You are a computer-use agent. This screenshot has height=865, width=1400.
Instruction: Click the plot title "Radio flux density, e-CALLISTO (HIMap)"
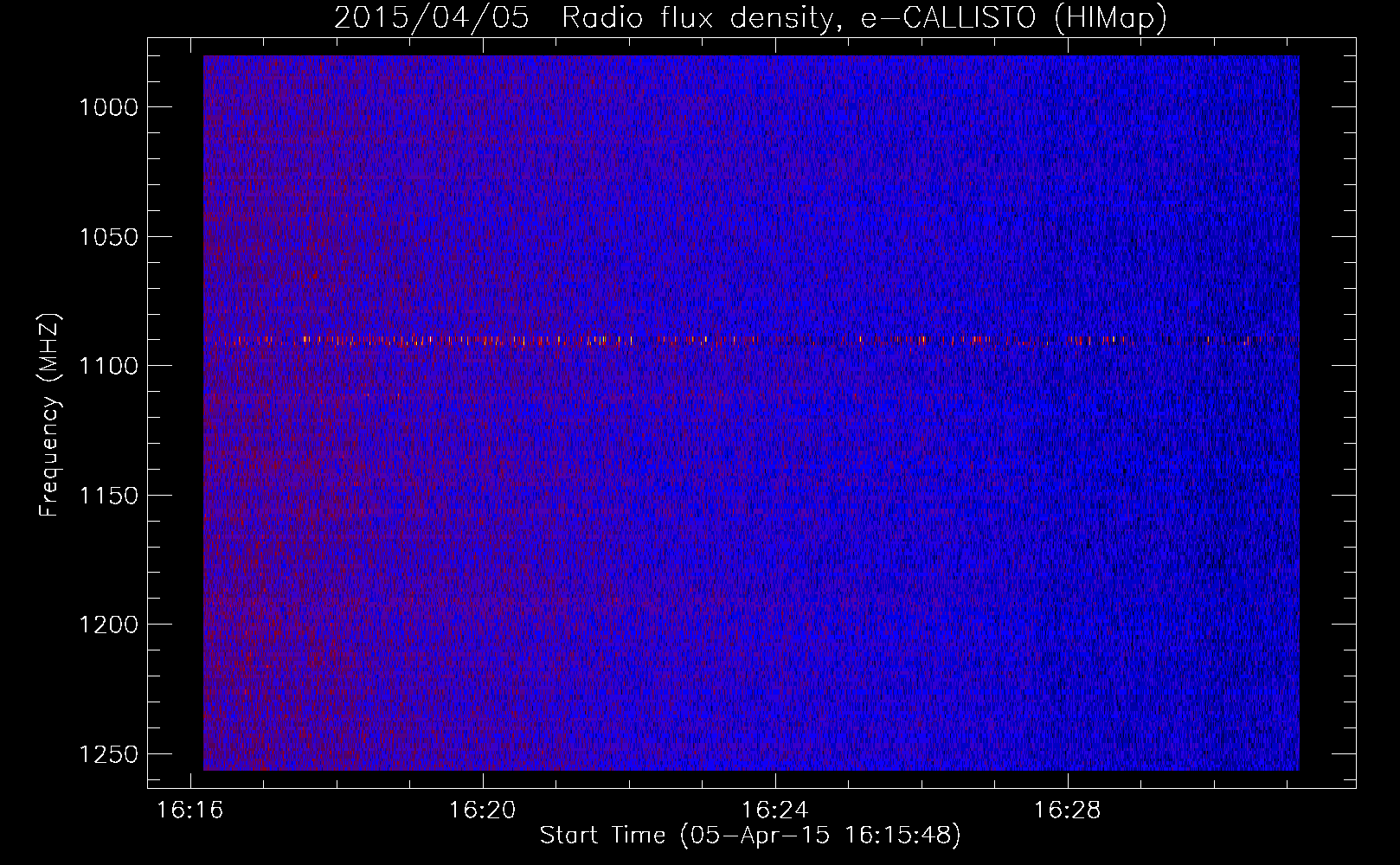[x=864, y=18]
